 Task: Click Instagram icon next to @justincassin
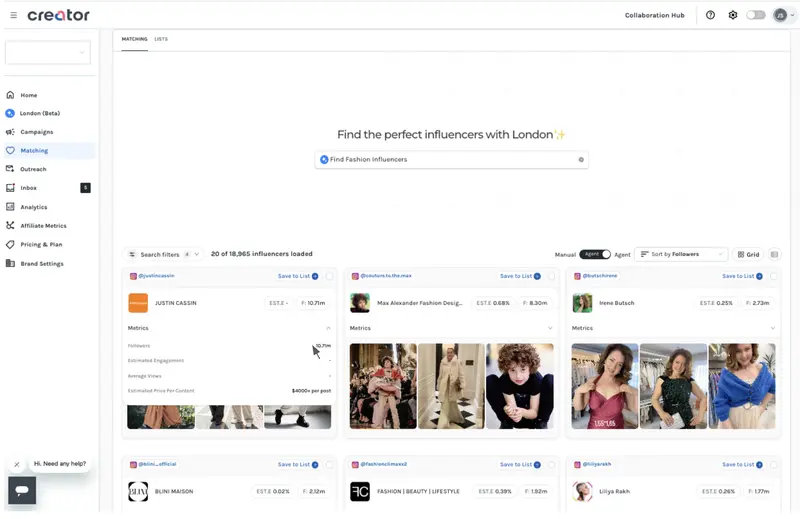click(x=133, y=276)
